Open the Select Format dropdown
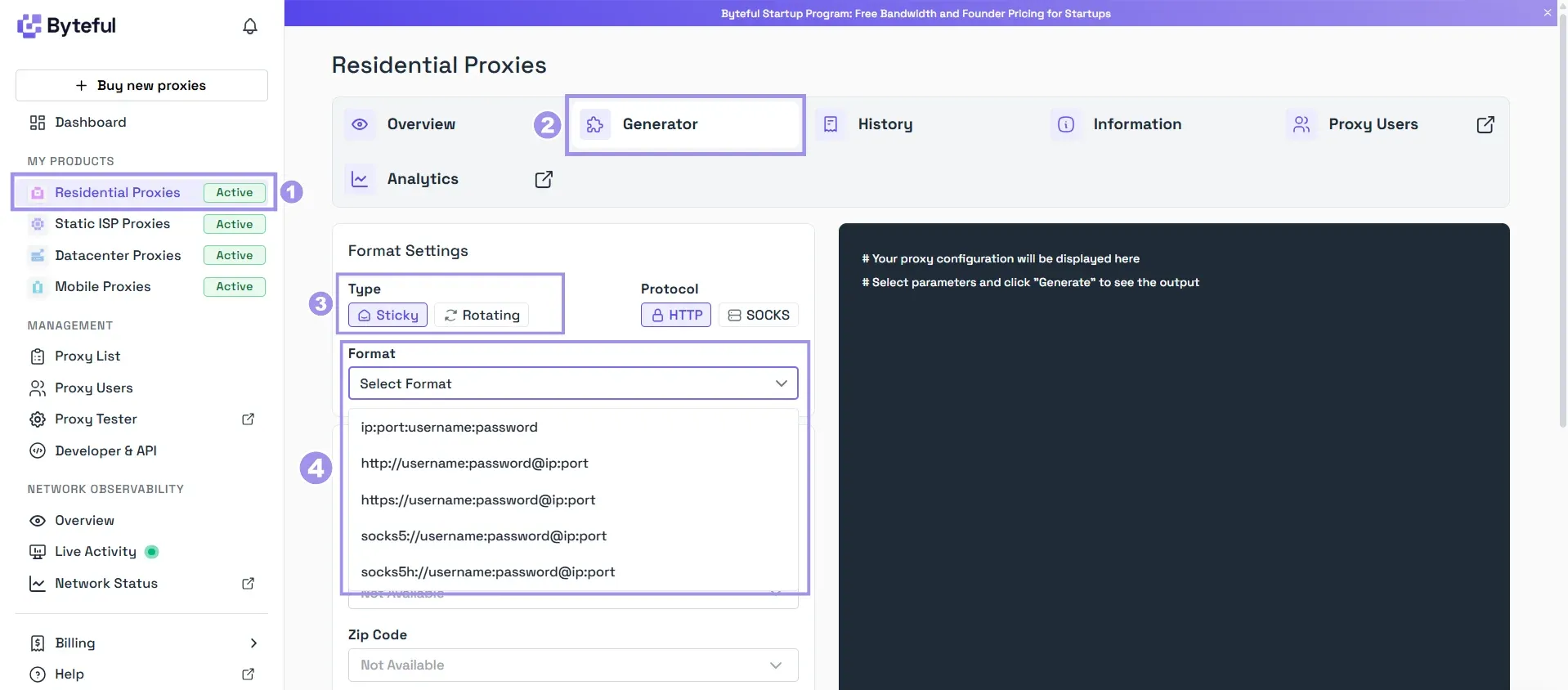Screen dimensions: 1568x690 tap(573, 383)
